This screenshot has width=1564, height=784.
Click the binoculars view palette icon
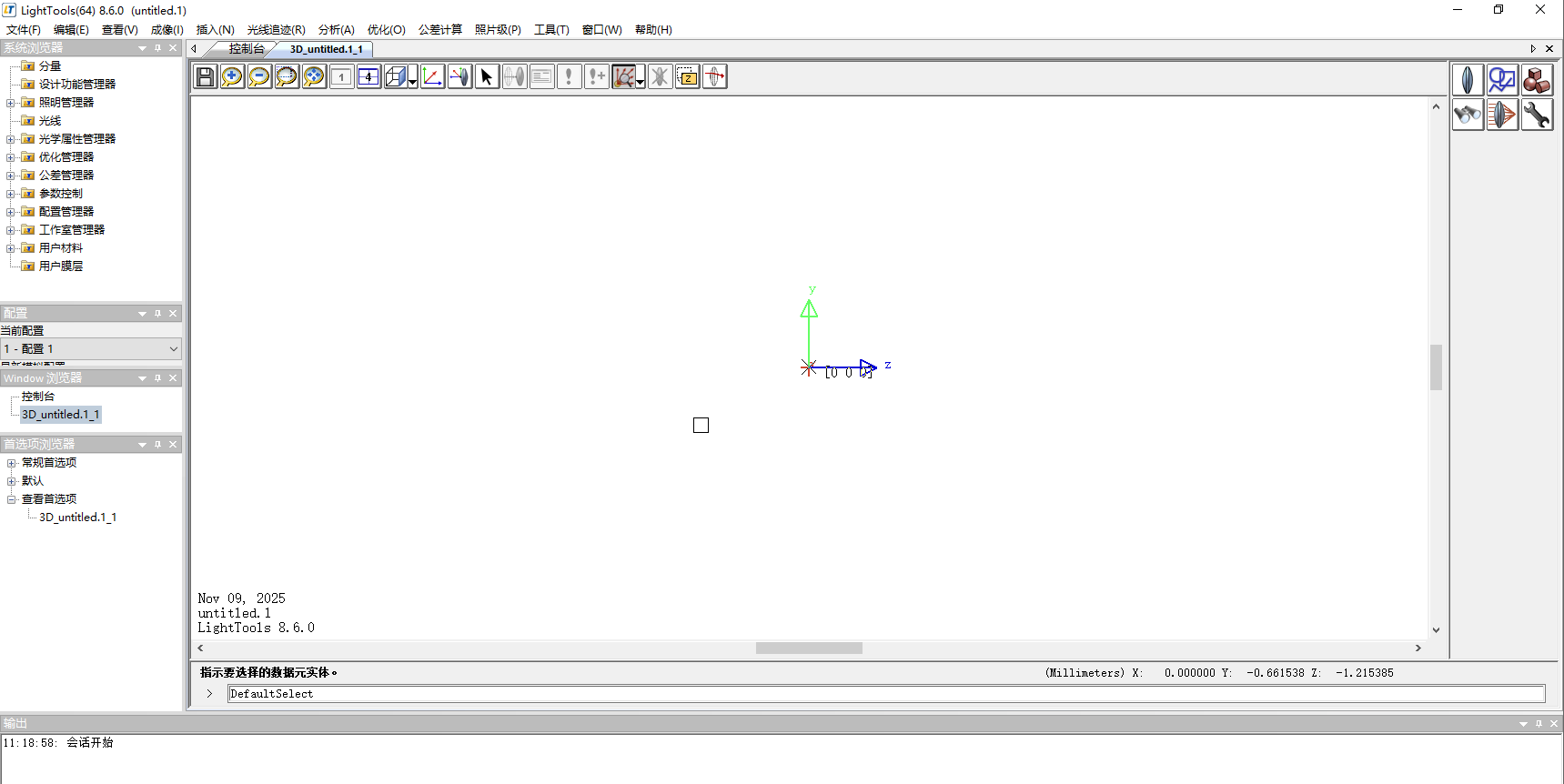[x=1467, y=116]
